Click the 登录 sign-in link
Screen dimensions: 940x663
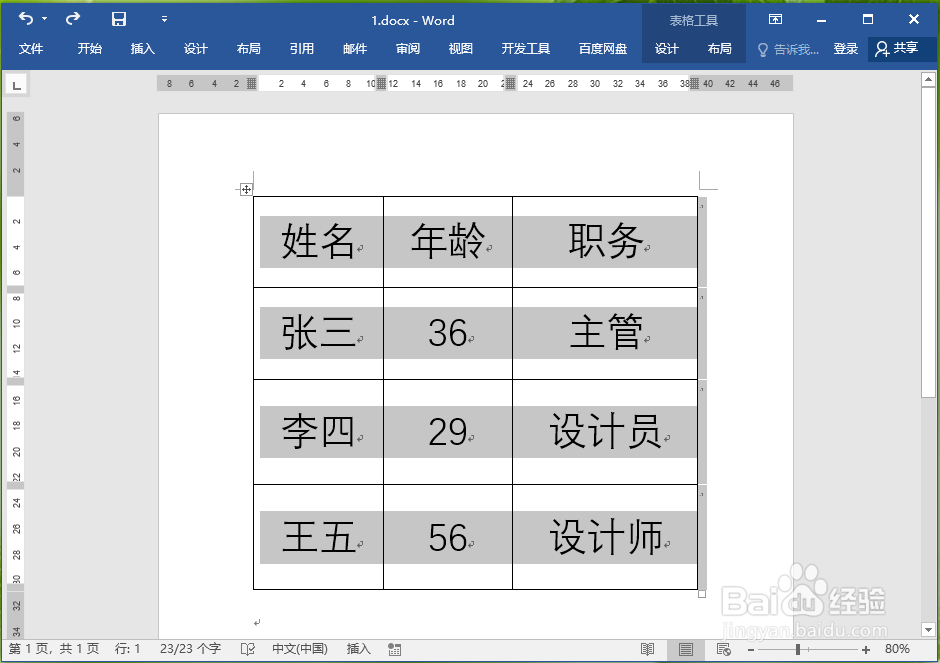coord(847,47)
